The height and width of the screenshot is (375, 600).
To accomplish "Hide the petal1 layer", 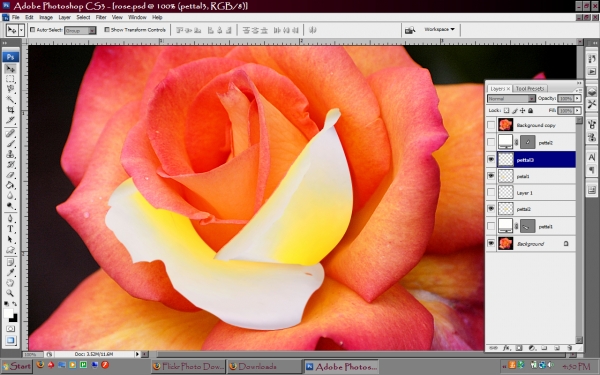I will click(491, 176).
